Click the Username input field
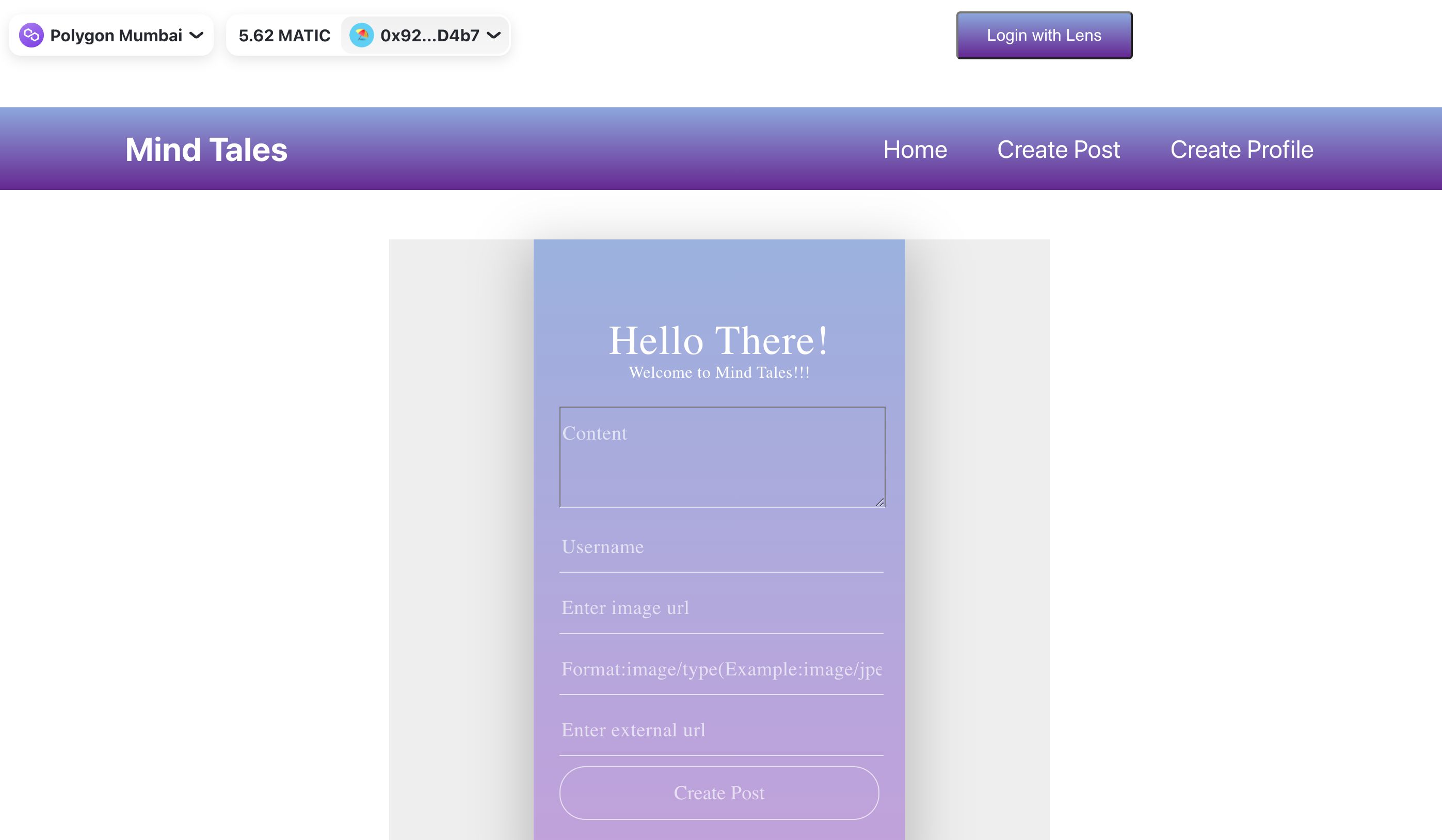 tap(720, 548)
